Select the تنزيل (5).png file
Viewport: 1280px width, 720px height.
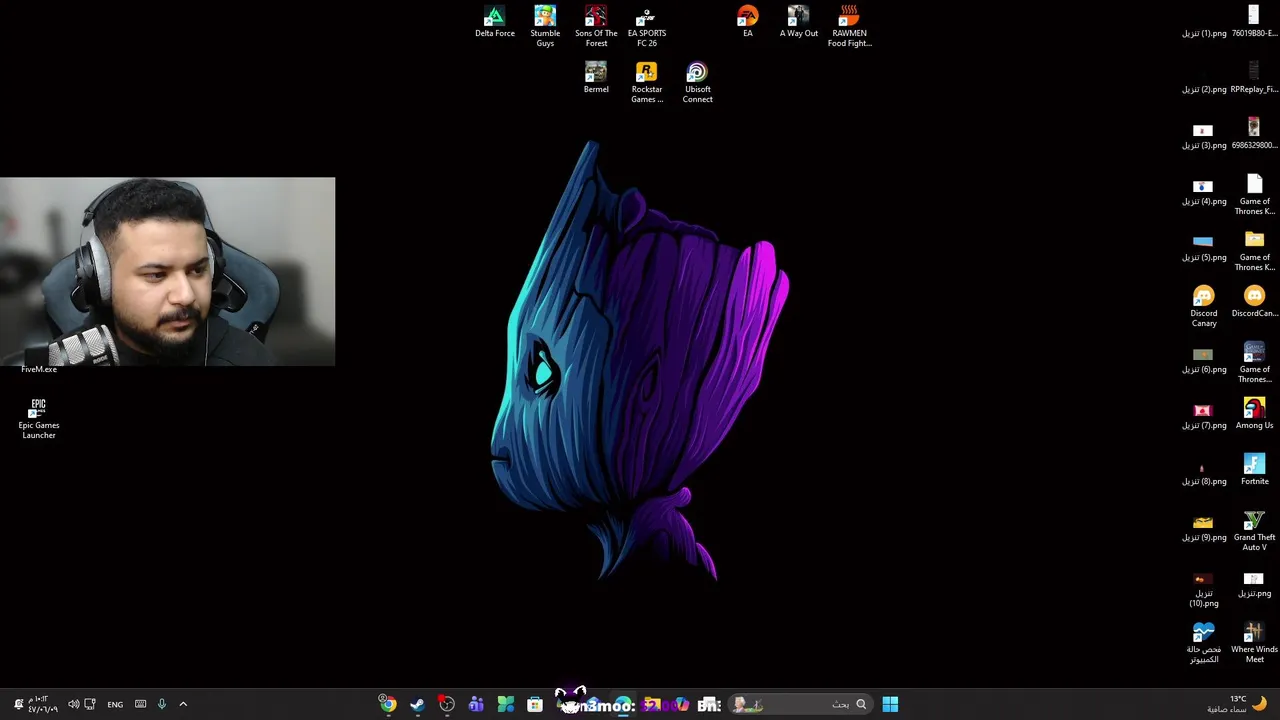pyautogui.click(x=1203, y=248)
